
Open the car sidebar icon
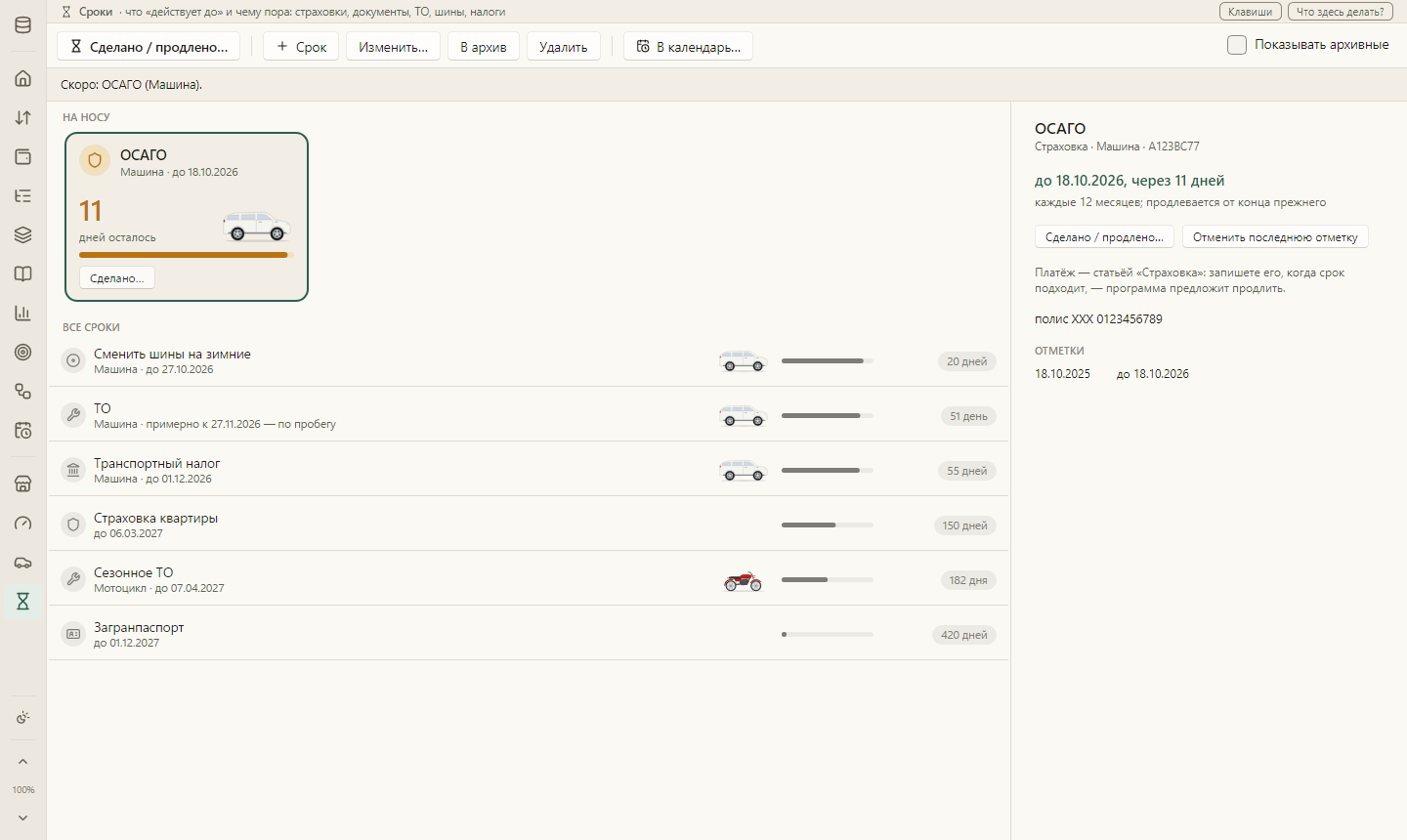click(23, 562)
